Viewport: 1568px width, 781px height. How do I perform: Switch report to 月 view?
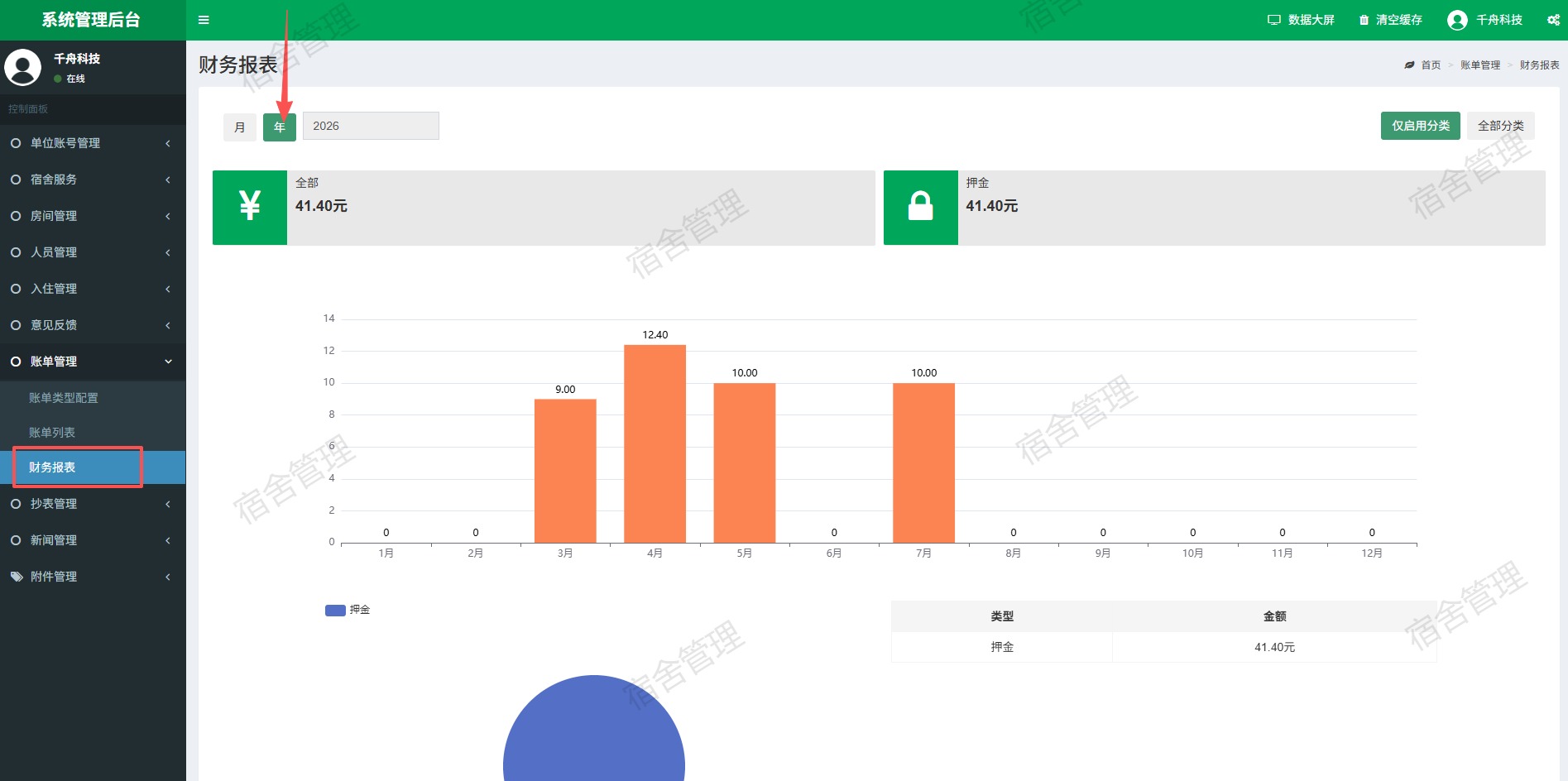coord(240,127)
